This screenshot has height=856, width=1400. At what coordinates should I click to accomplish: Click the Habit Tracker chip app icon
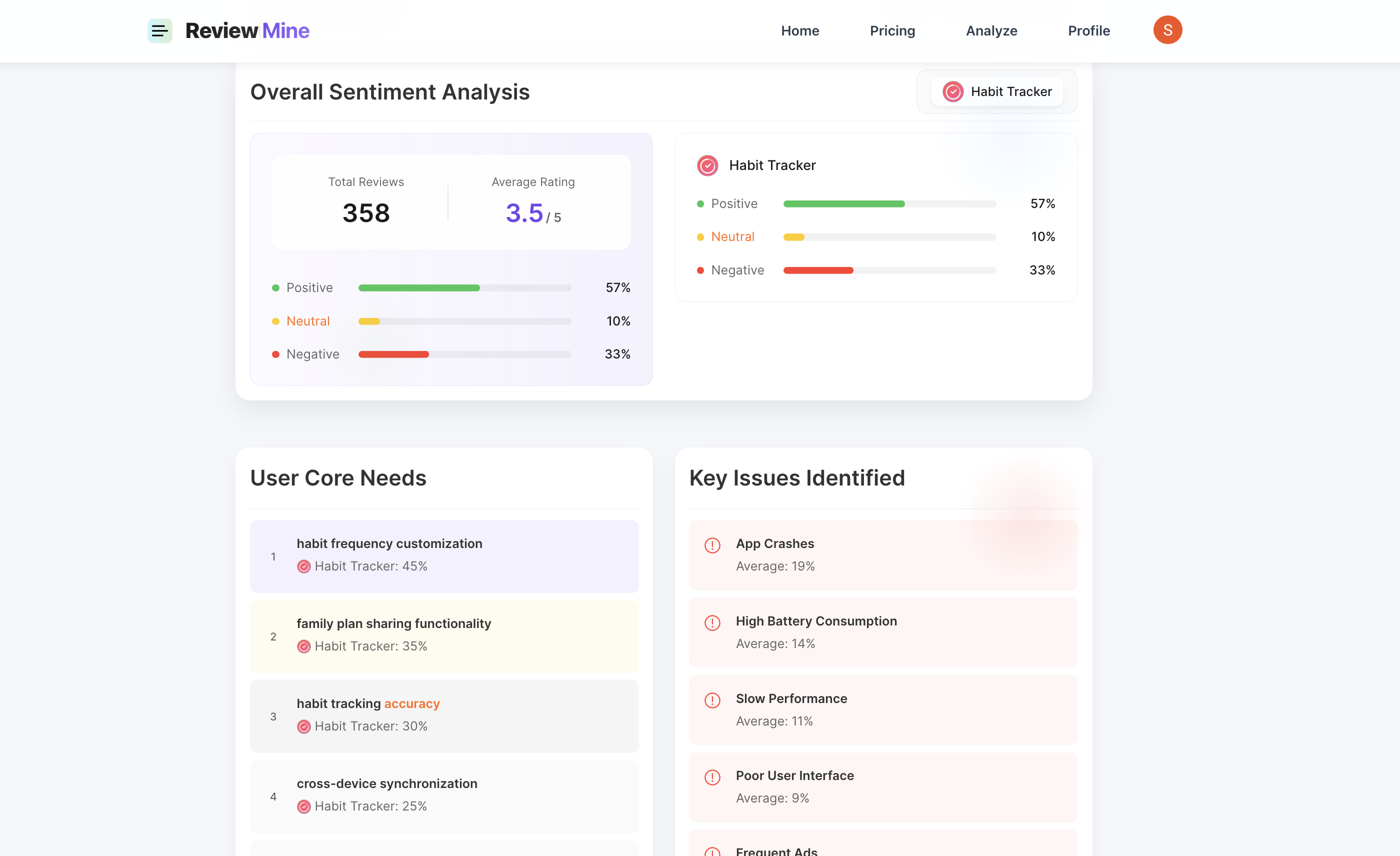pos(953,91)
